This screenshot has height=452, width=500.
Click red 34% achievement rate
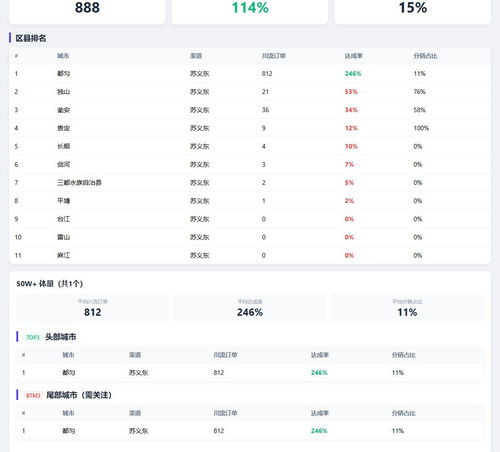point(351,110)
